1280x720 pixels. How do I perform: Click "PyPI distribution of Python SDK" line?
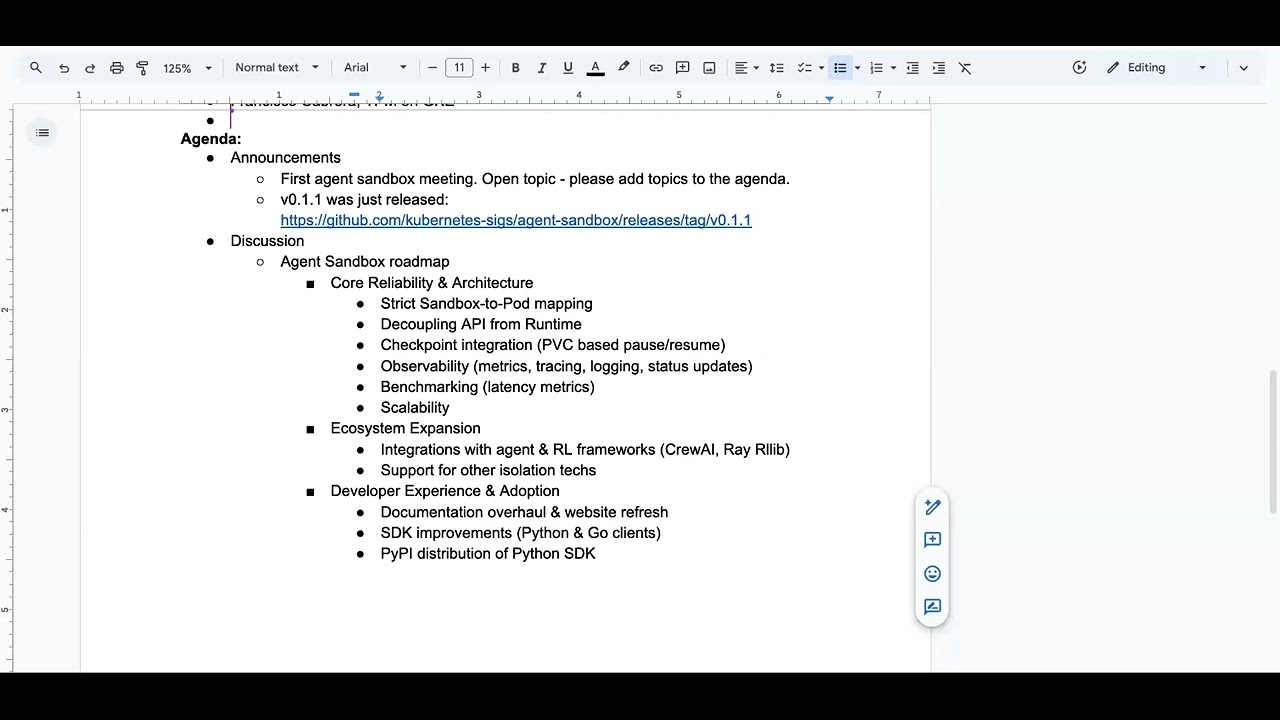488,554
